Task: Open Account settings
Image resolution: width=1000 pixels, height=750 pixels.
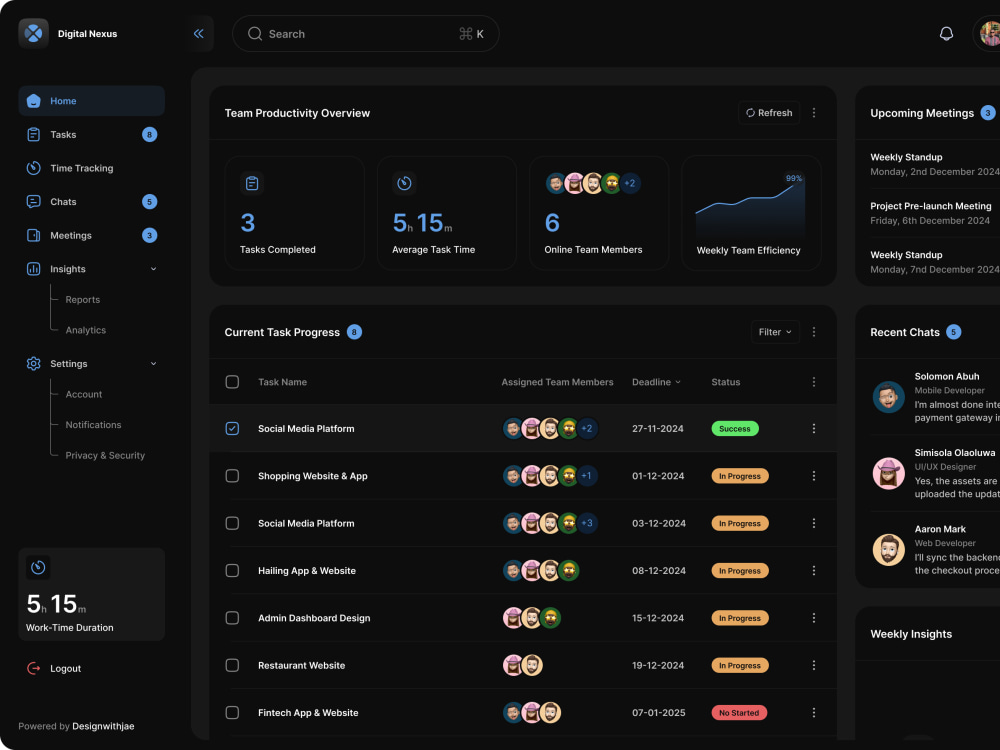Action: click(84, 394)
